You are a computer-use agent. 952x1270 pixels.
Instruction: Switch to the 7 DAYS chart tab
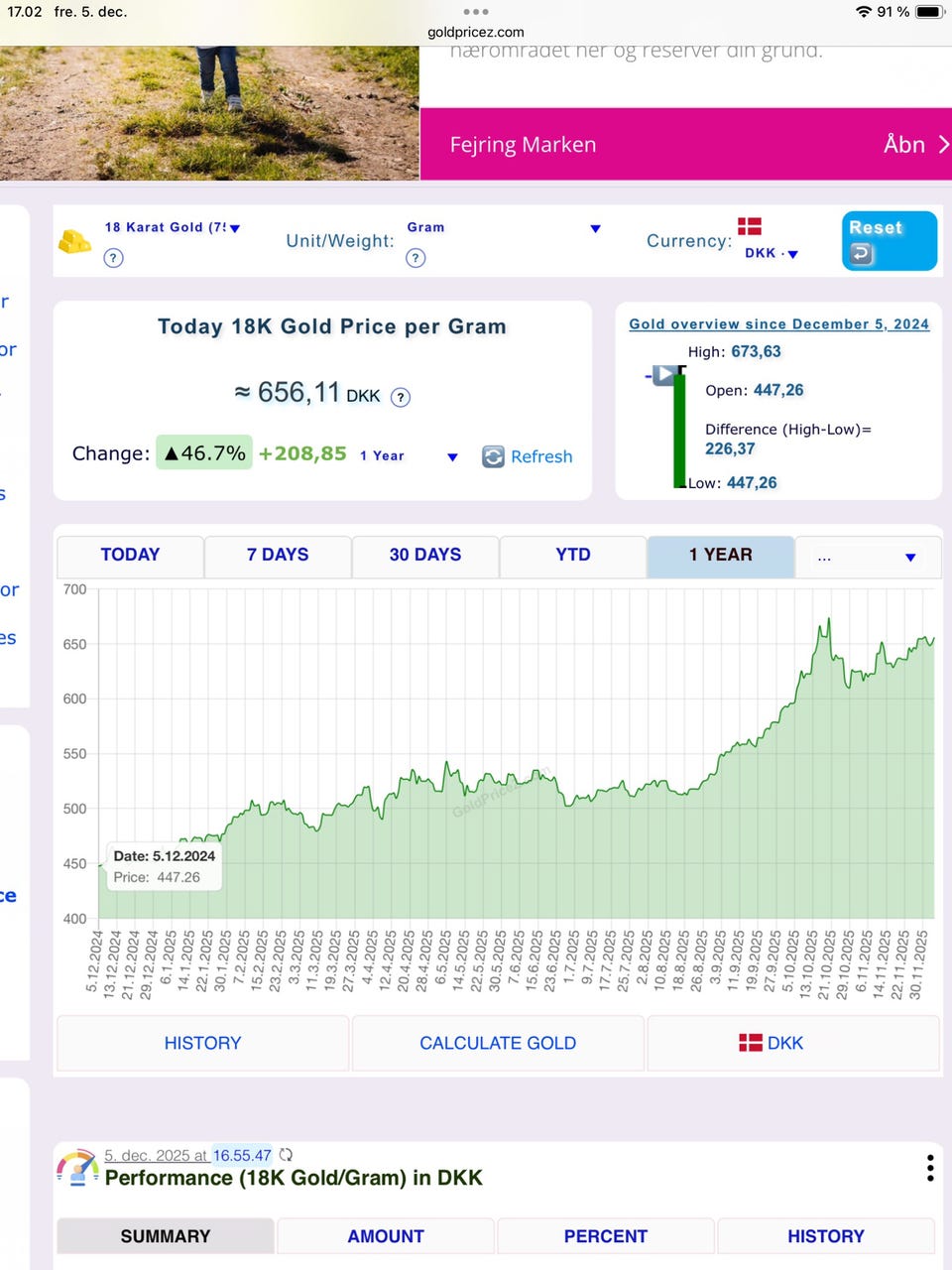coord(278,555)
